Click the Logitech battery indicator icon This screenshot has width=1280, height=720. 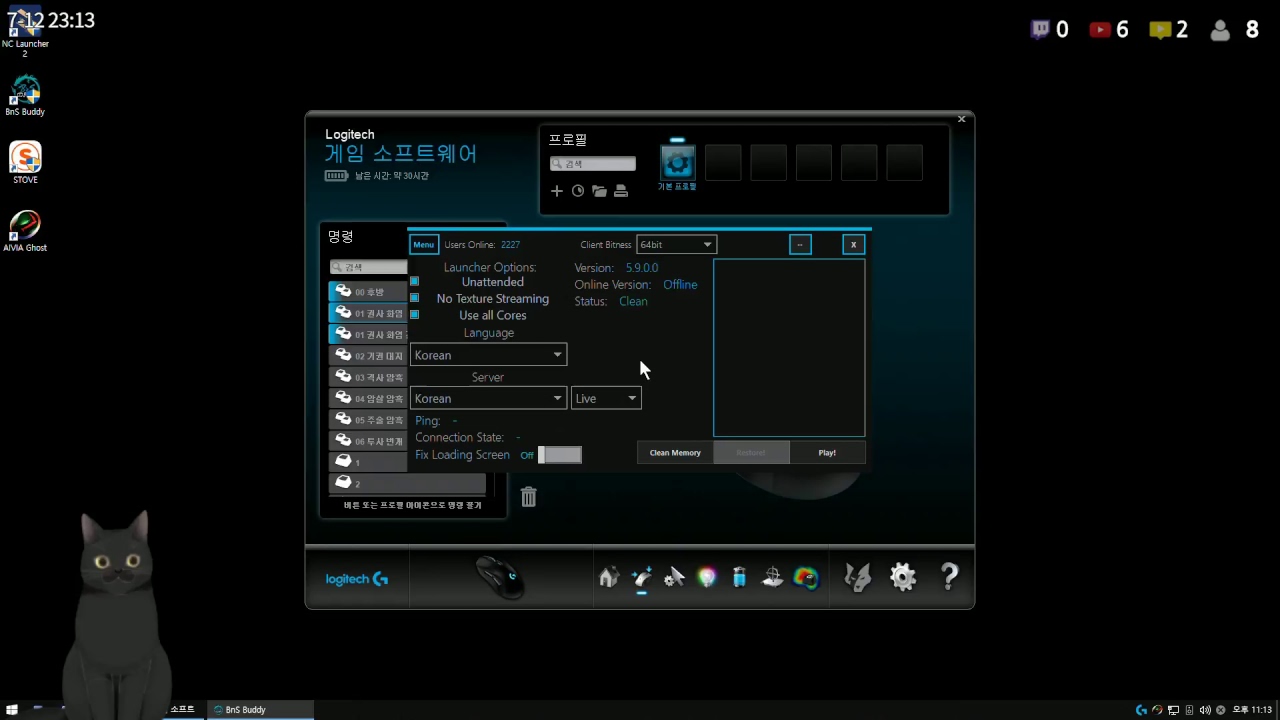pos(336,176)
